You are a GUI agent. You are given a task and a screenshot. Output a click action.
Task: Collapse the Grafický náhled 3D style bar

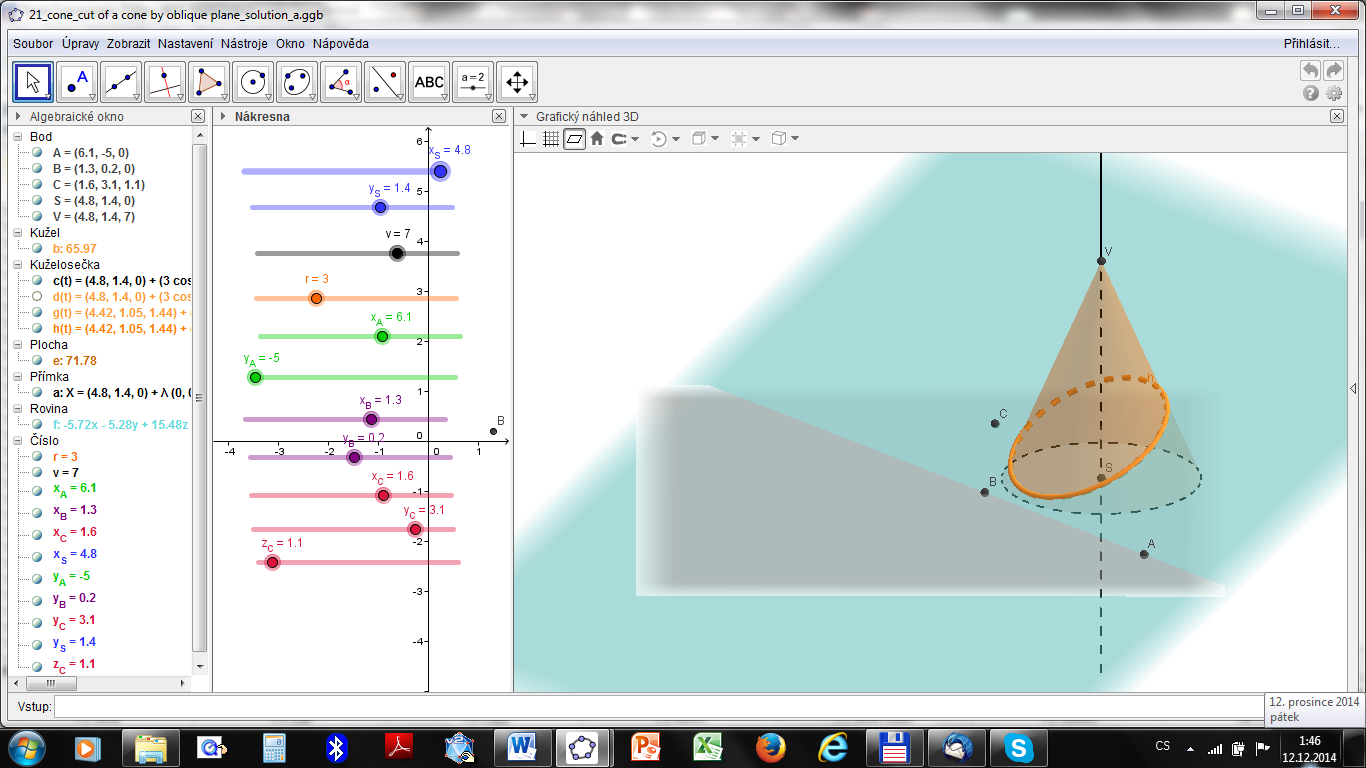(524, 117)
